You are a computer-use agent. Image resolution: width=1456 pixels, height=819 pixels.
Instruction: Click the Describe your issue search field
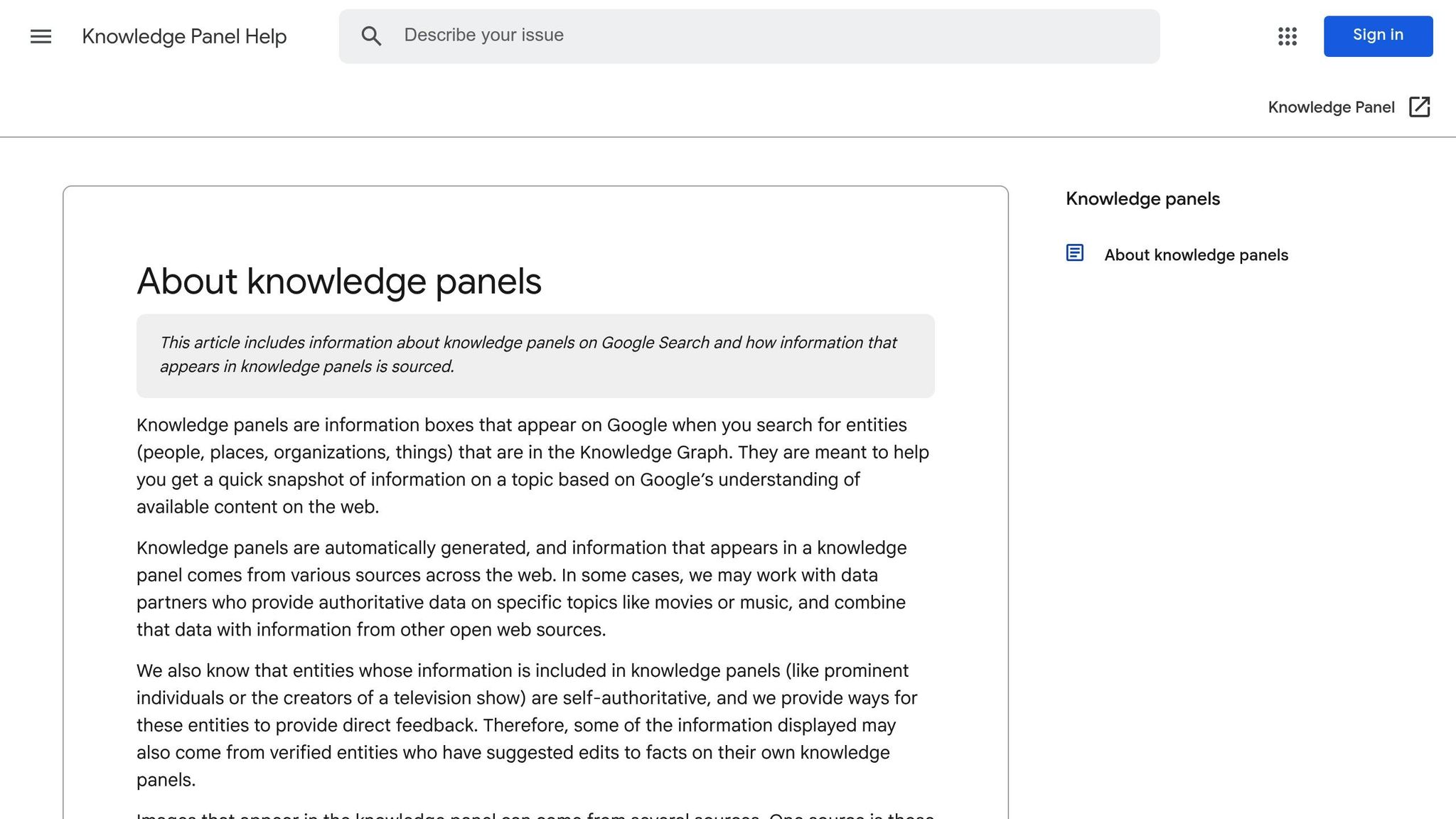(x=640, y=36)
